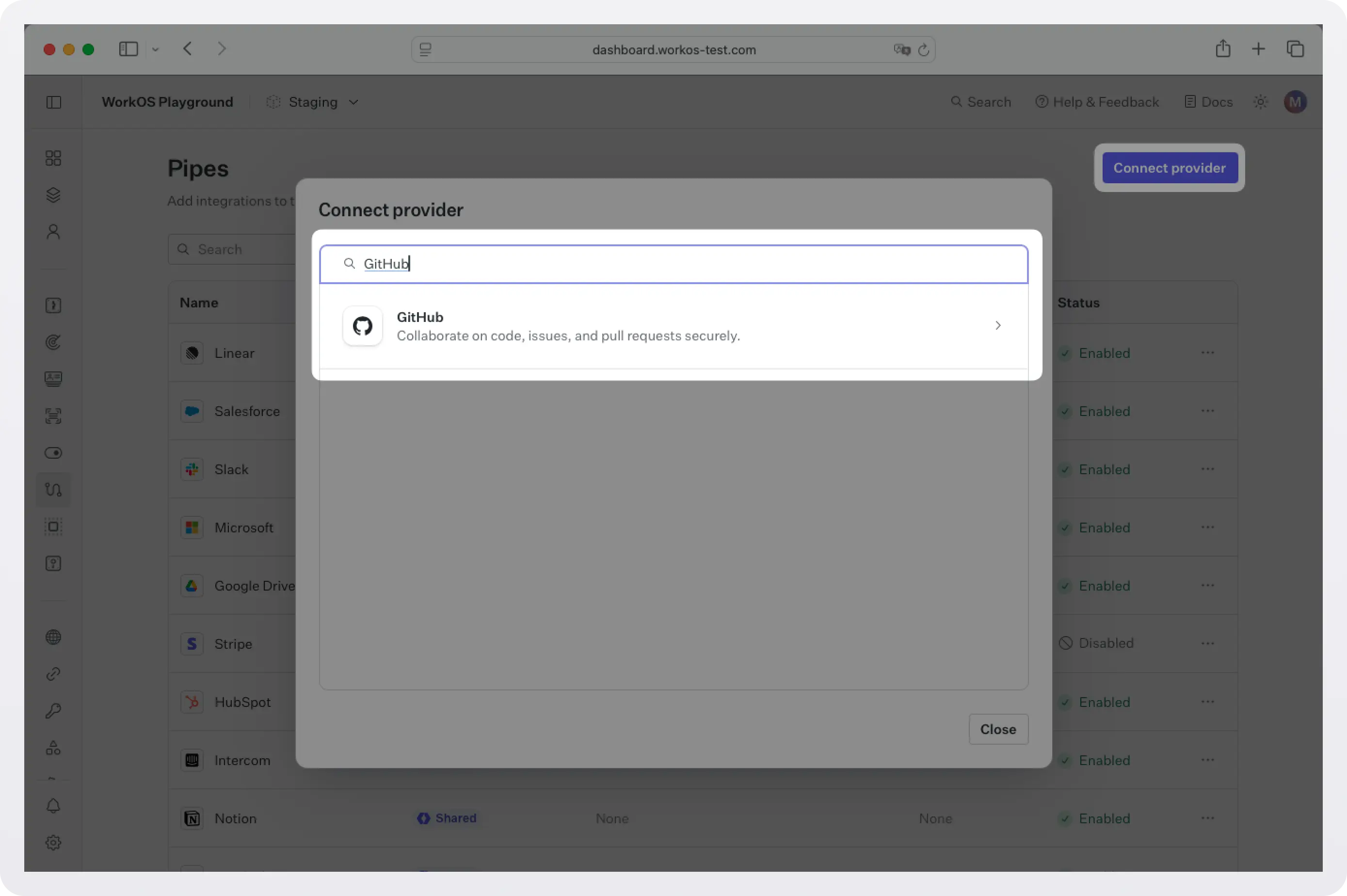Select the link icon in the sidebar
Screen dimensions: 1347x896
point(53,674)
